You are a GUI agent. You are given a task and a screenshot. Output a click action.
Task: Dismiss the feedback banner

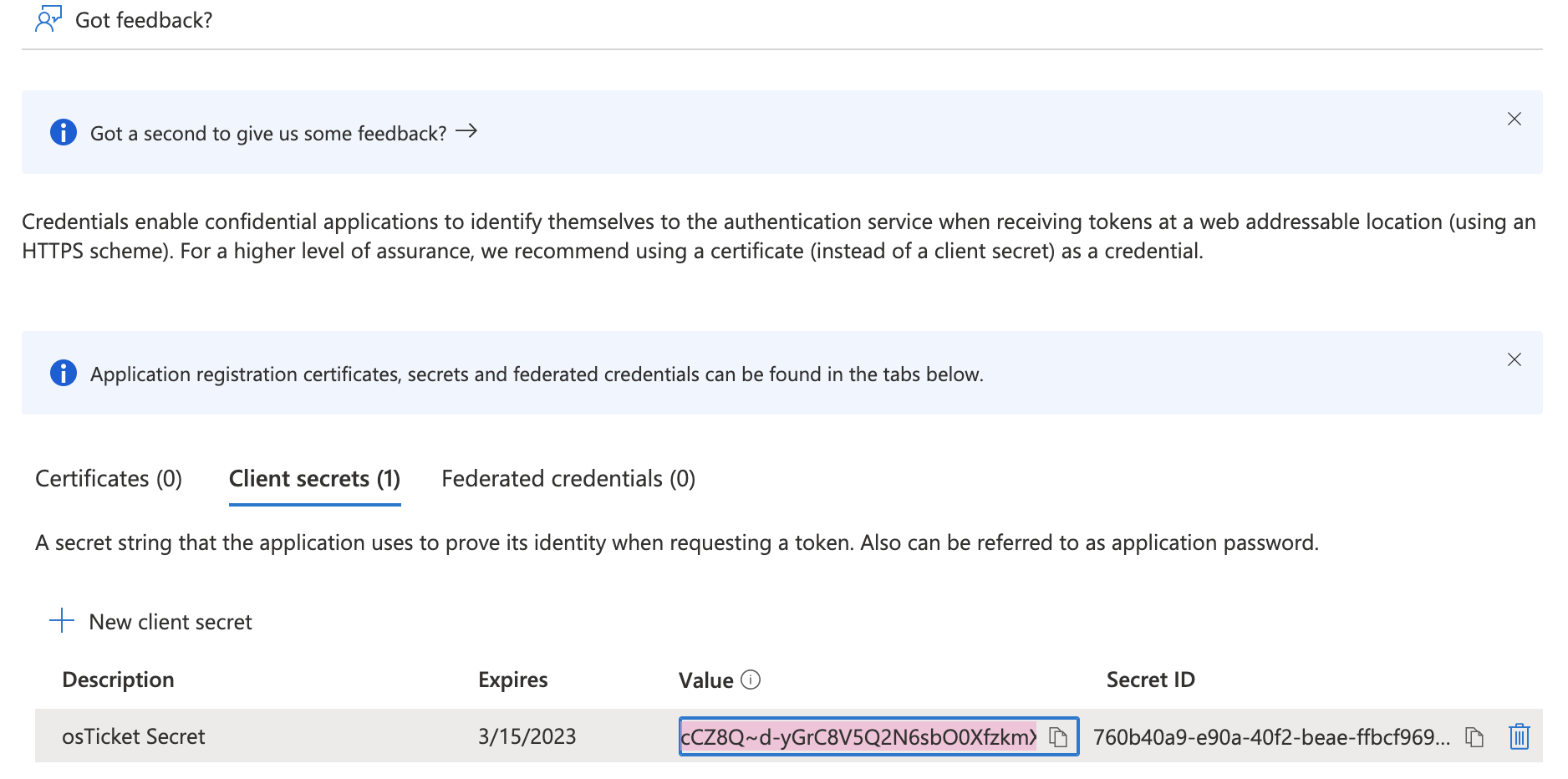(x=1515, y=119)
